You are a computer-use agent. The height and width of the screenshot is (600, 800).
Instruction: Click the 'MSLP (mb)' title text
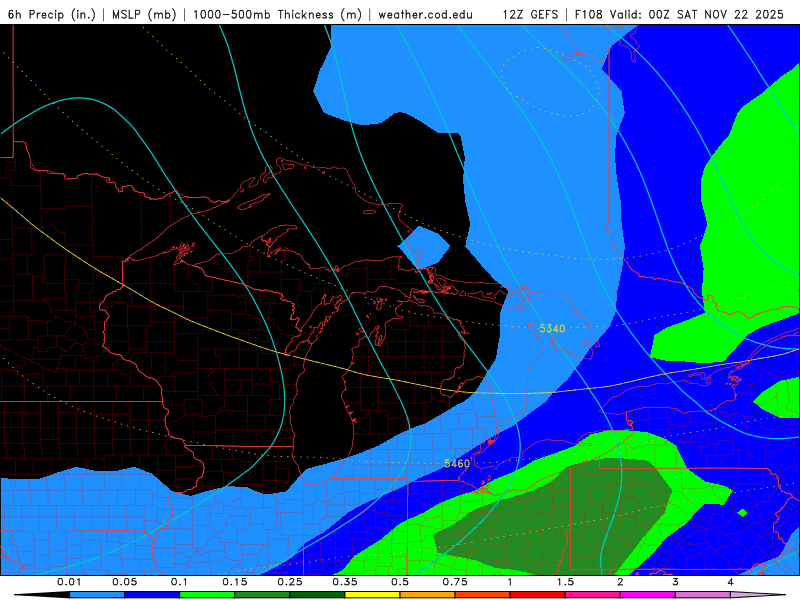(145, 14)
